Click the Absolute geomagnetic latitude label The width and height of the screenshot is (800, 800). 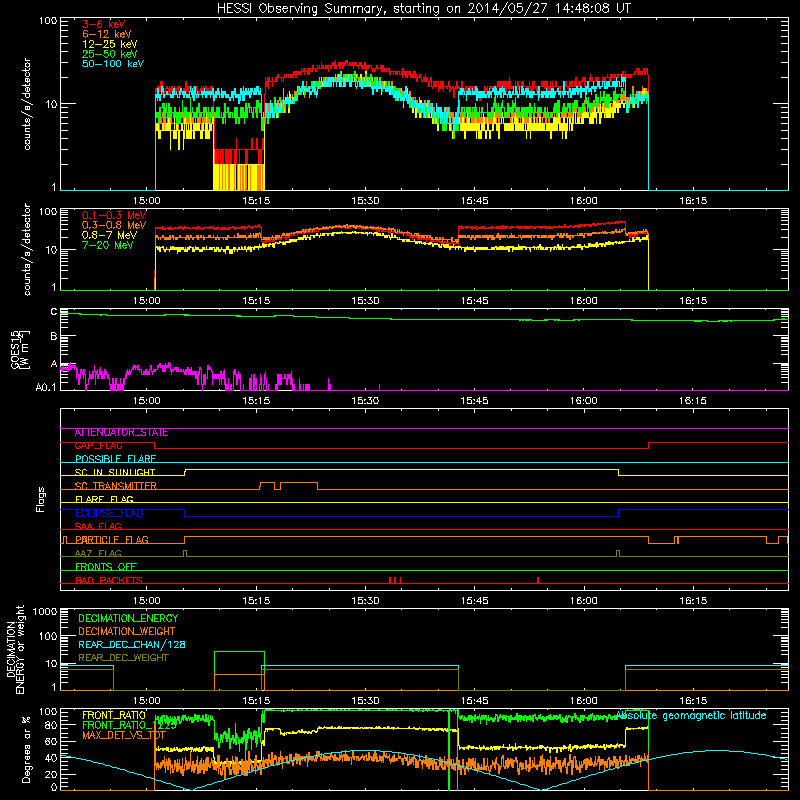691,716
